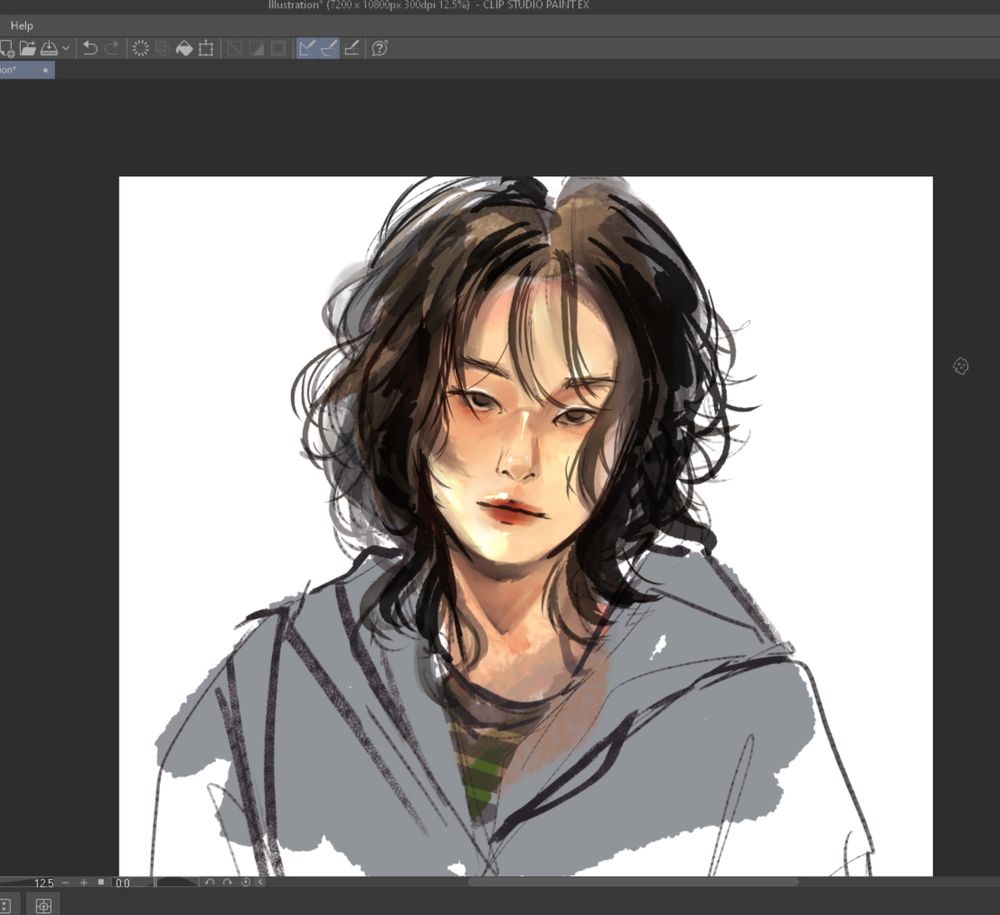Toggle Snap to Grid
This screenshot has height=915, width=1000.
tap(351, 48)
